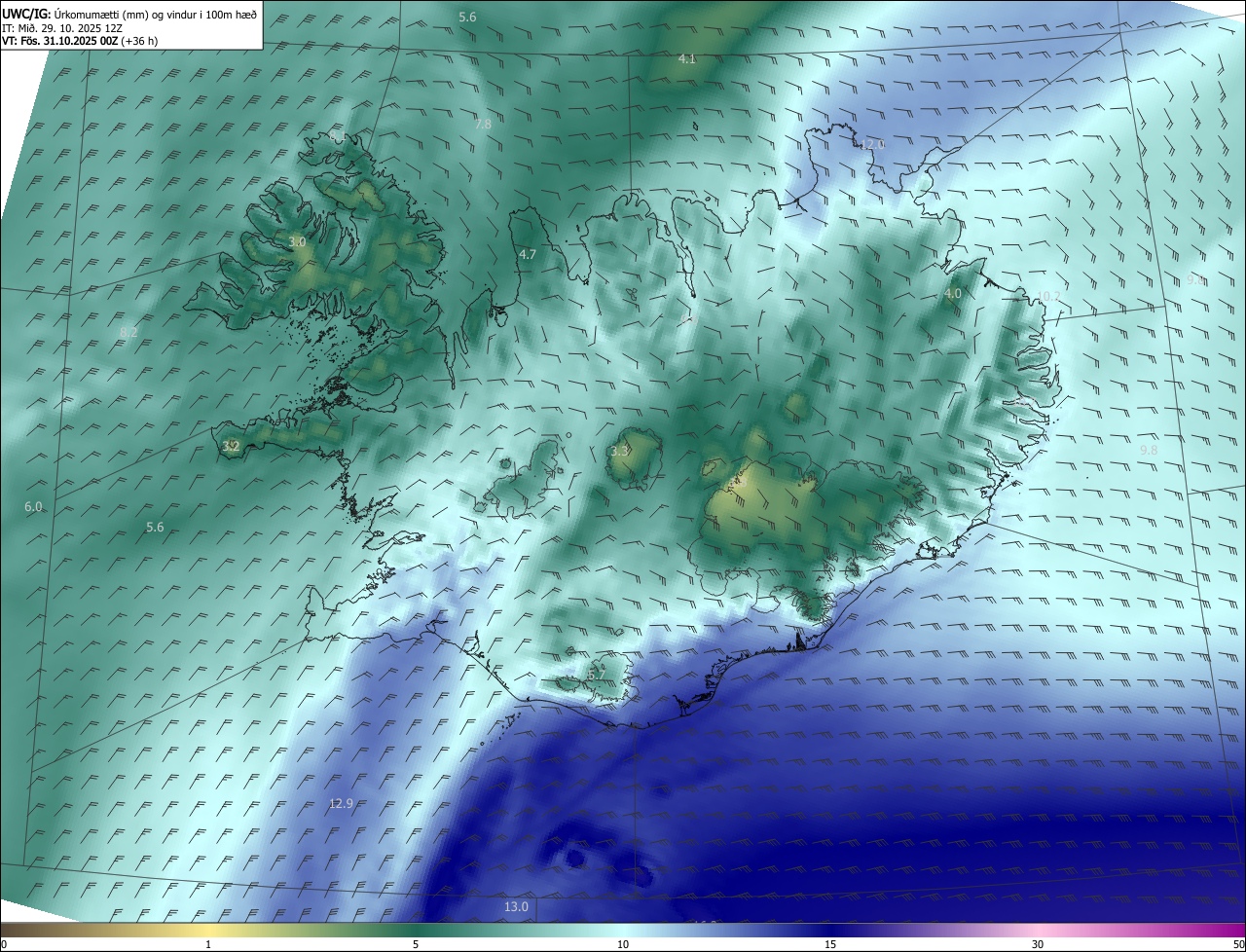Click the 'UWC/IG: Úrkomumætti (mm)' title line

pyautogui.click(x=129, y=14)
